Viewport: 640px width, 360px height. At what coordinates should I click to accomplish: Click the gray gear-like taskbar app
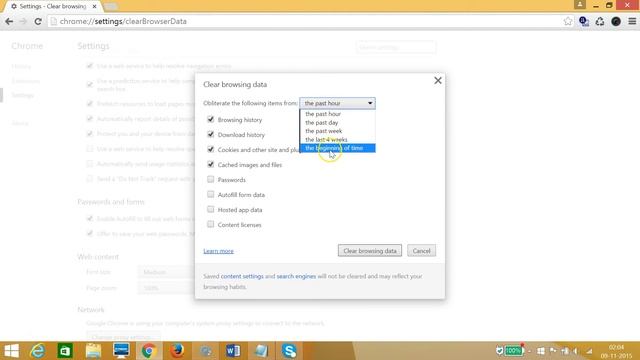(x=205, y=351)
